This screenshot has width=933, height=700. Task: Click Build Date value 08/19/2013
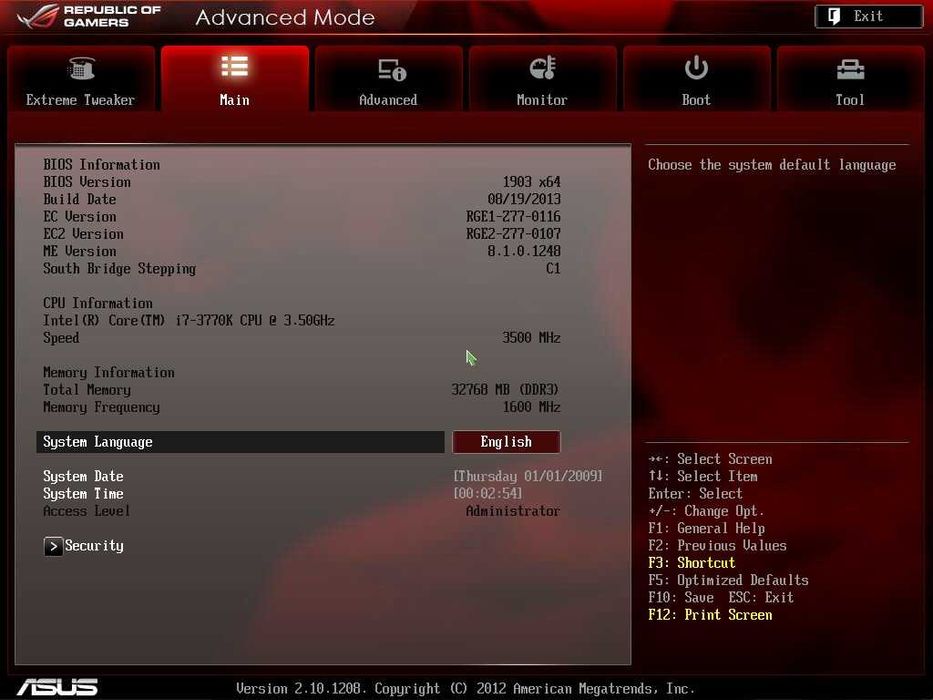(x=524, y=199)
